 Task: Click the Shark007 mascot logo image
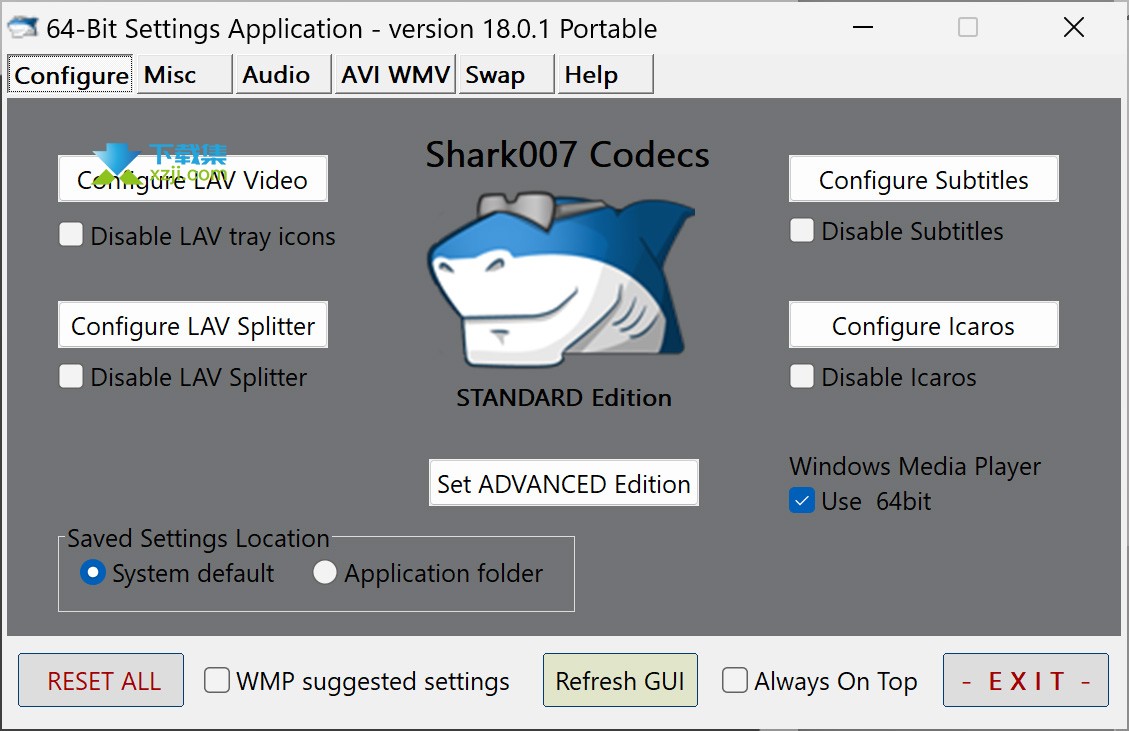click(562, 279)
